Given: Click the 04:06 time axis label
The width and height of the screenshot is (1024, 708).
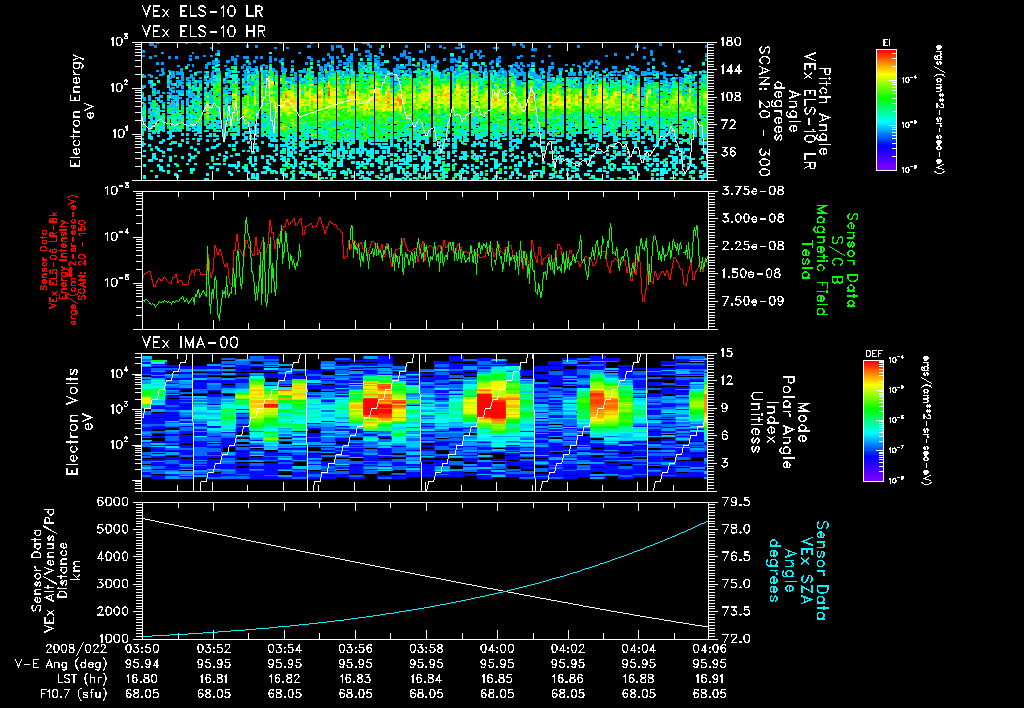Looking at the screenshot, I should point(709,649).
